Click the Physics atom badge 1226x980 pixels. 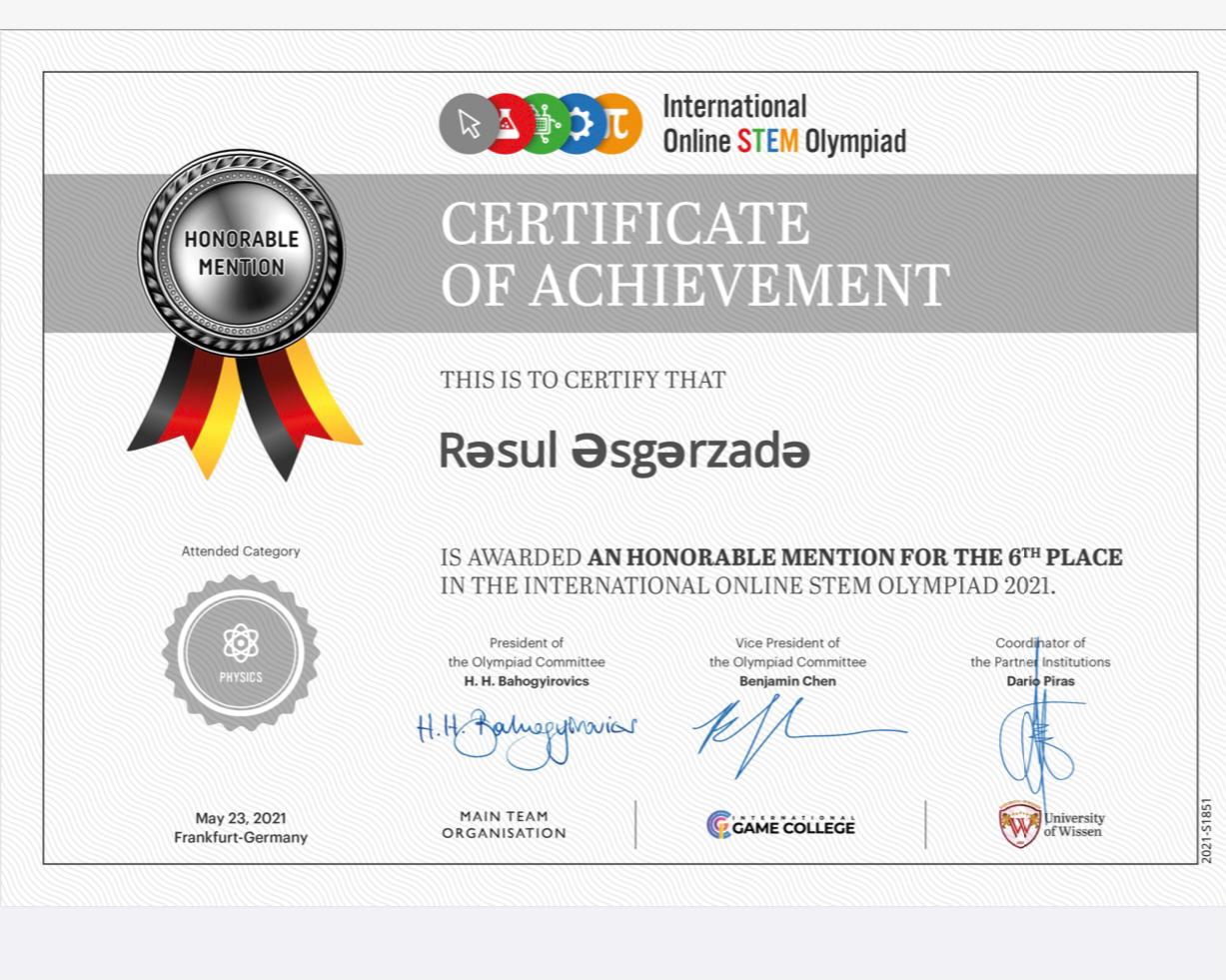tap(241, 653)
